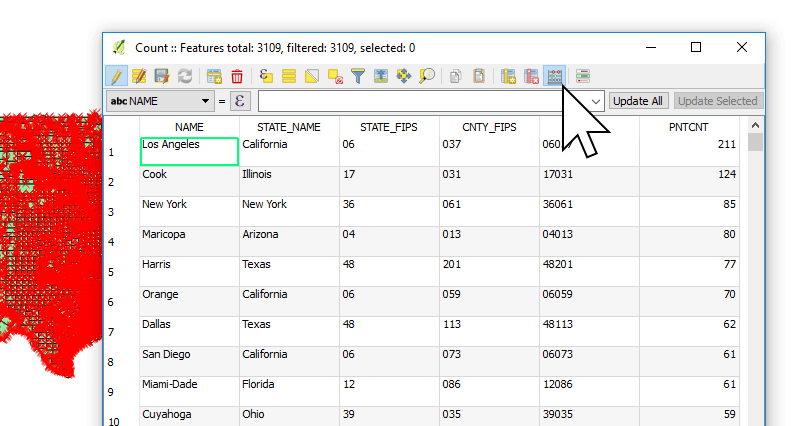
Task: Click PNTCNT value 124
Action: click(x=689, y=181)
